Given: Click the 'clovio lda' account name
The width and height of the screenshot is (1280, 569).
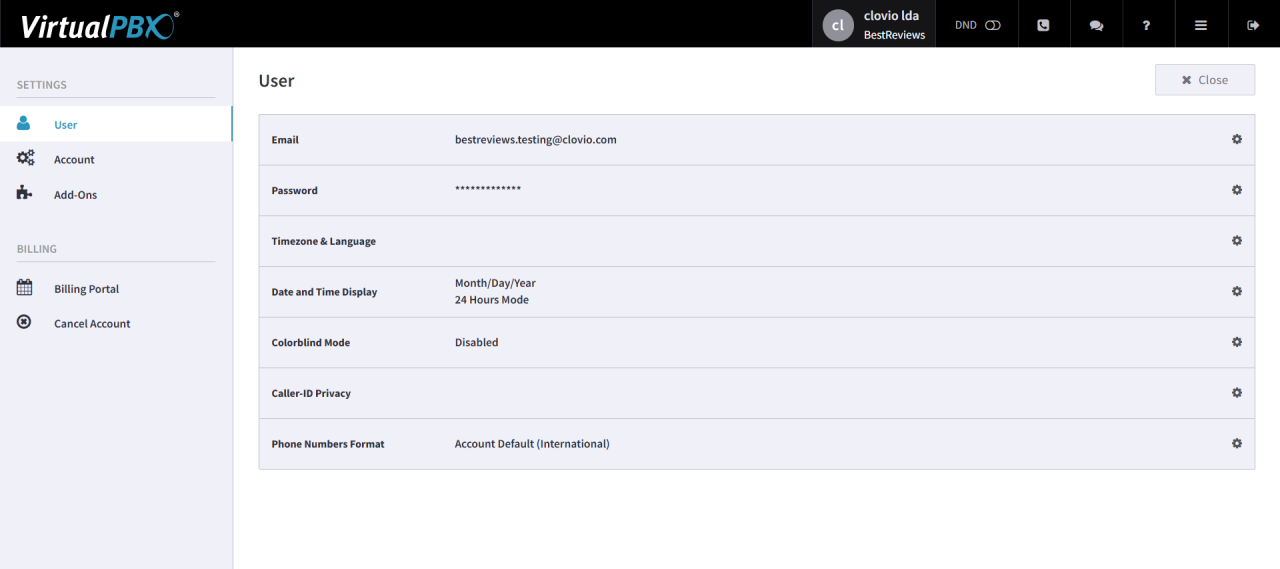Looking at the screenshot, I should [x=891, y=16].
